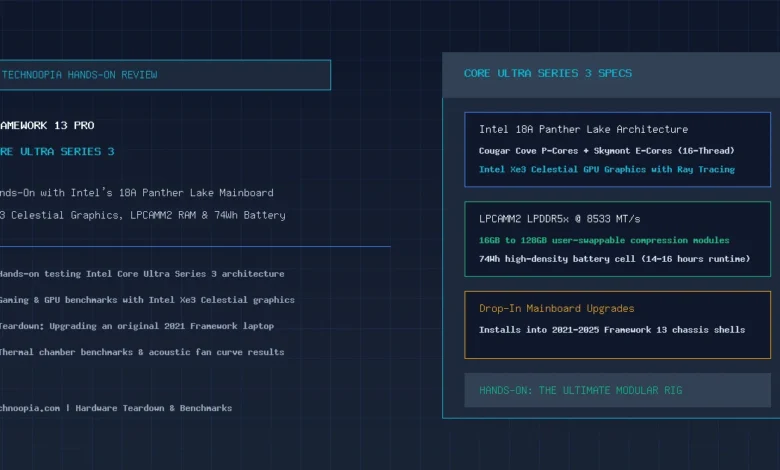
Task: Select the 'AMEWORK 13 PRO' heading text
Action: tap(47, 125)
